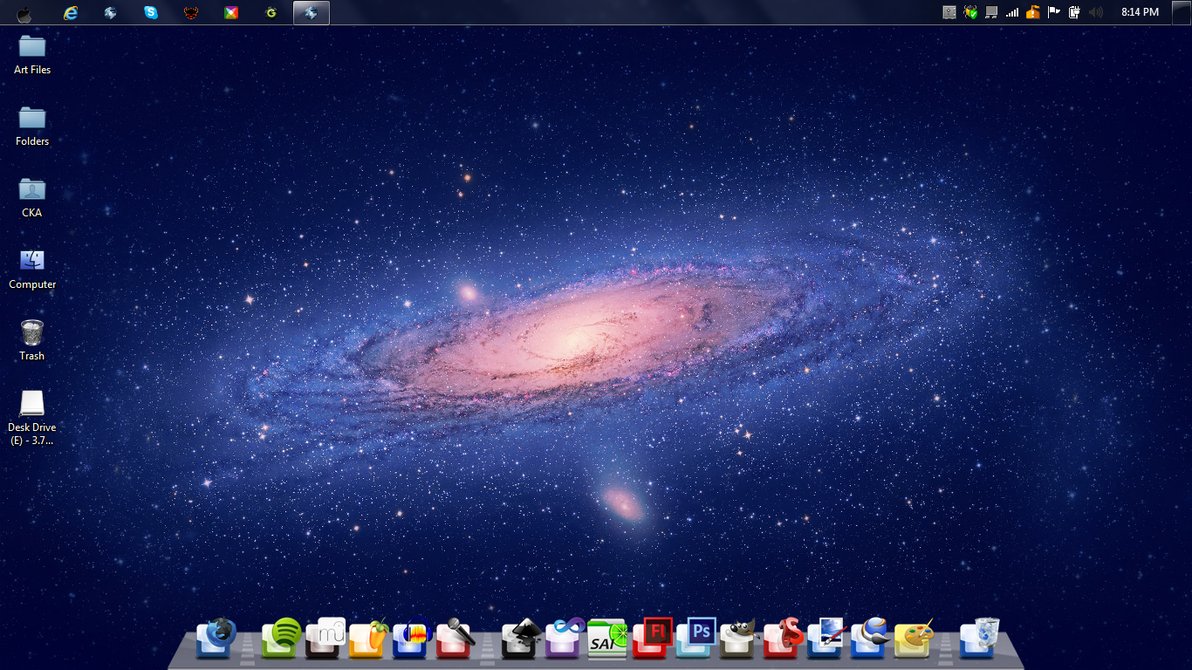This screenshot has height=670, width=1192.
Task: Open the Art Files desktop folder
Action: pyautogui.click(x=32, y=54)
